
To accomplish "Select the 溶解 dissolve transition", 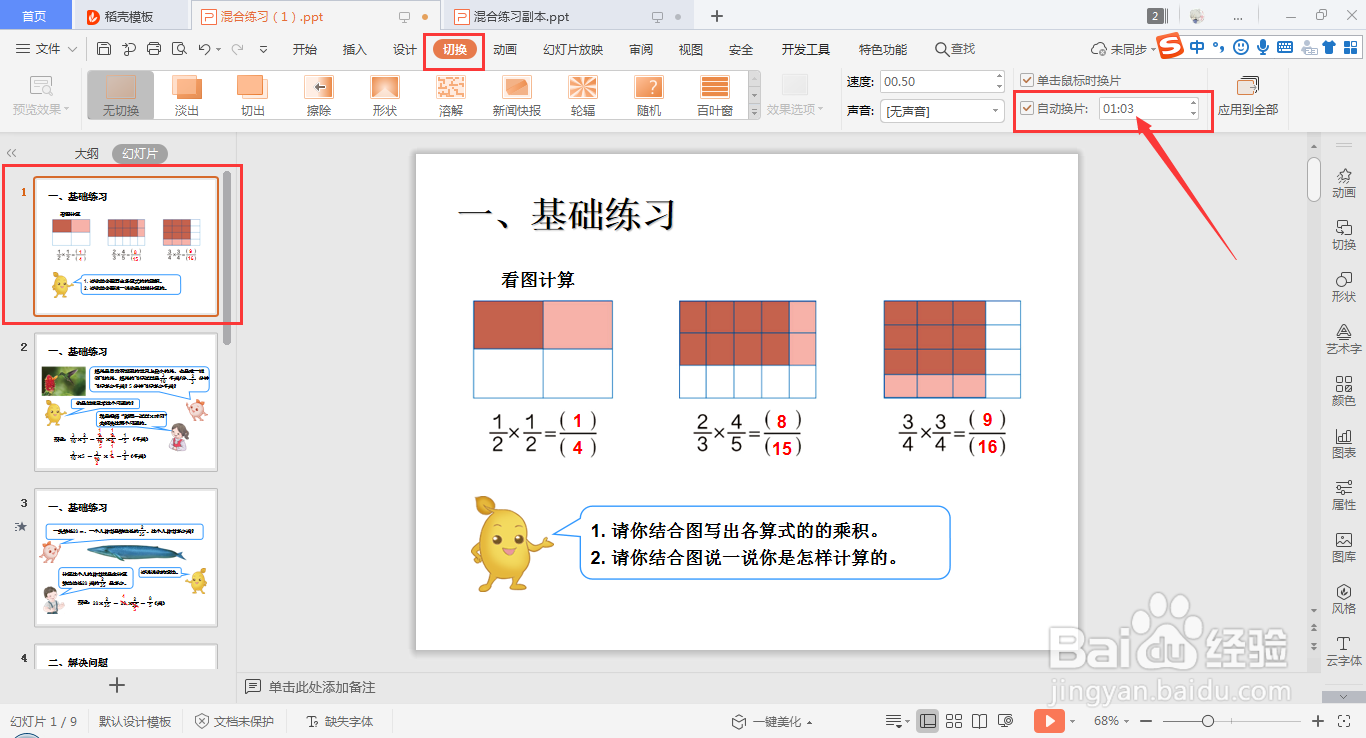I will (451, 96).
